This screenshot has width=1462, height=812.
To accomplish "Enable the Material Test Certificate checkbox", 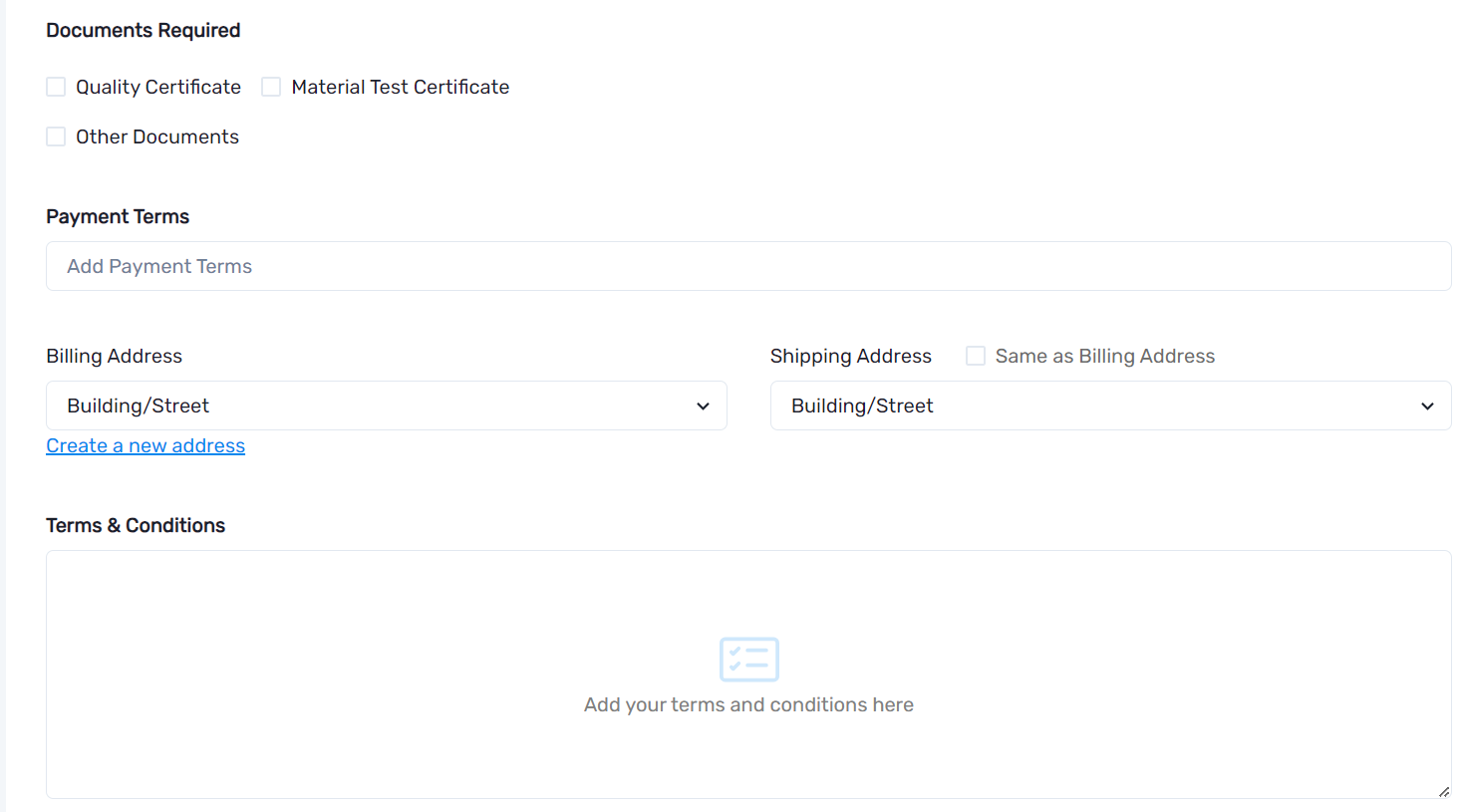I will point(271,88).
